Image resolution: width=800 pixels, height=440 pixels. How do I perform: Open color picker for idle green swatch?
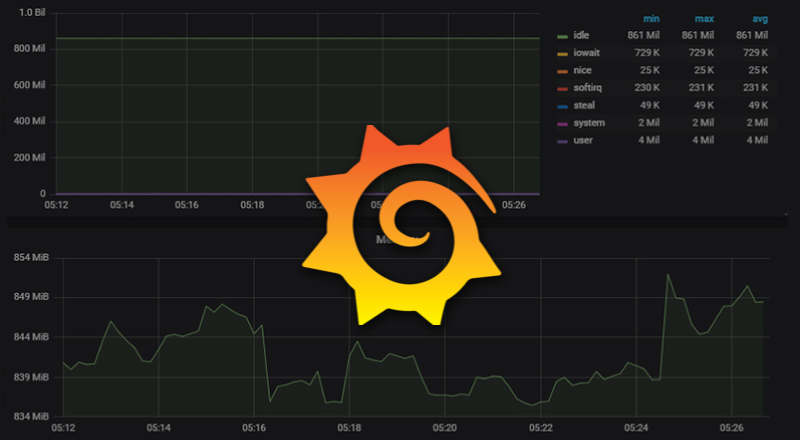(563, 36)
